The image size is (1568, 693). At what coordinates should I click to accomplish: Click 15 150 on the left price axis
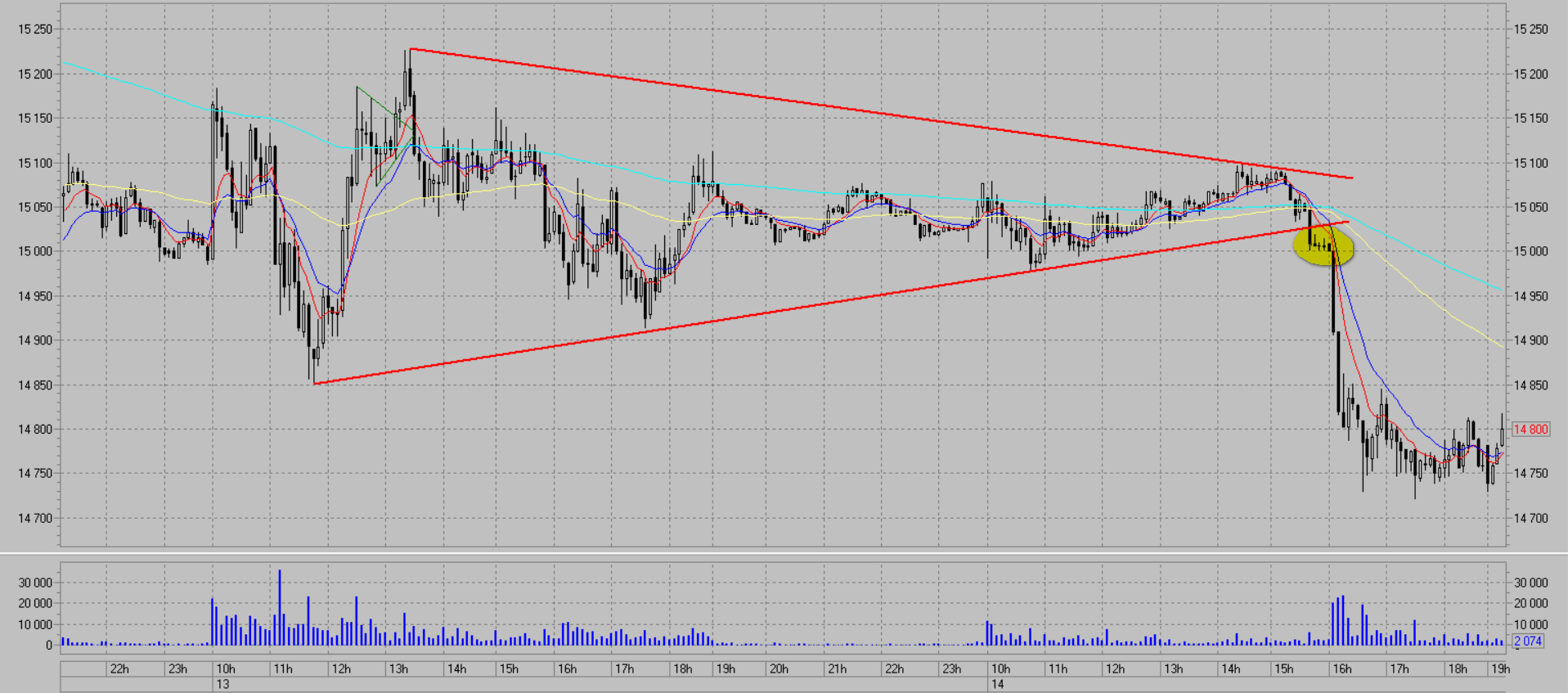point(35,119)
